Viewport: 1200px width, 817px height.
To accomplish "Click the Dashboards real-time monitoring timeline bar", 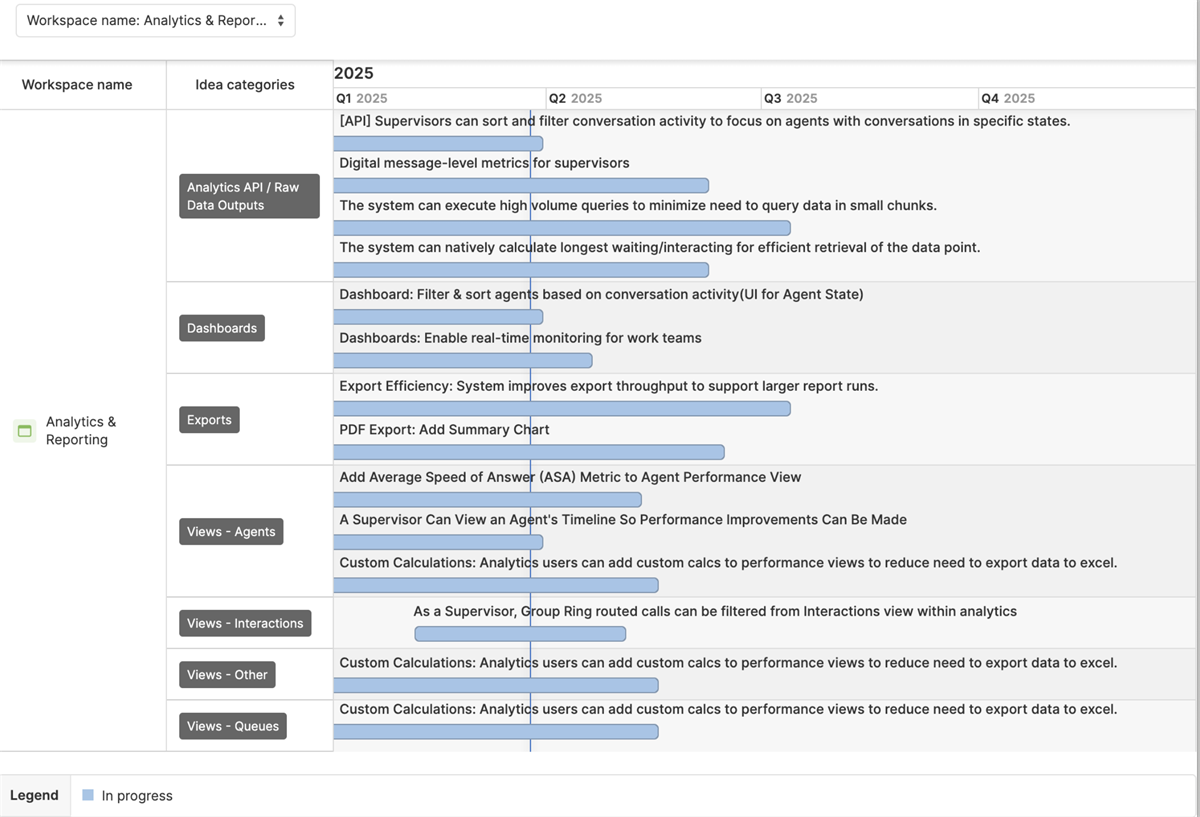I will [463, 361].
